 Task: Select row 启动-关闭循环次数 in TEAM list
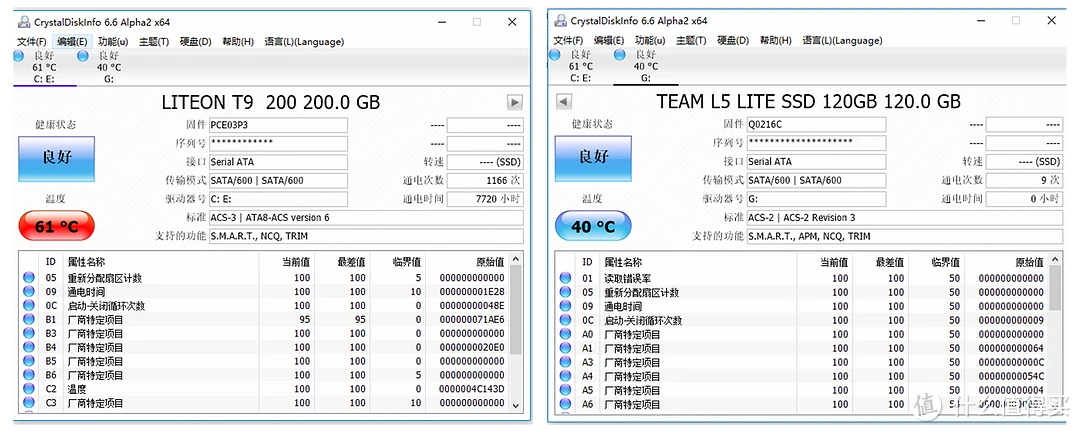tap(802, 320)
